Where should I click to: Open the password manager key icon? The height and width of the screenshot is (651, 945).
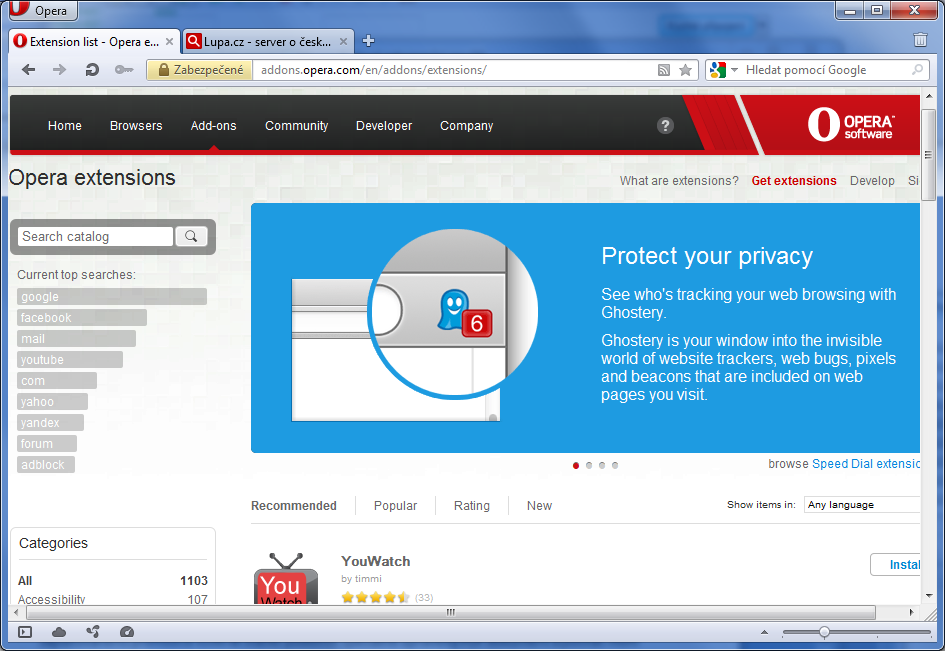tap(124, 70)
